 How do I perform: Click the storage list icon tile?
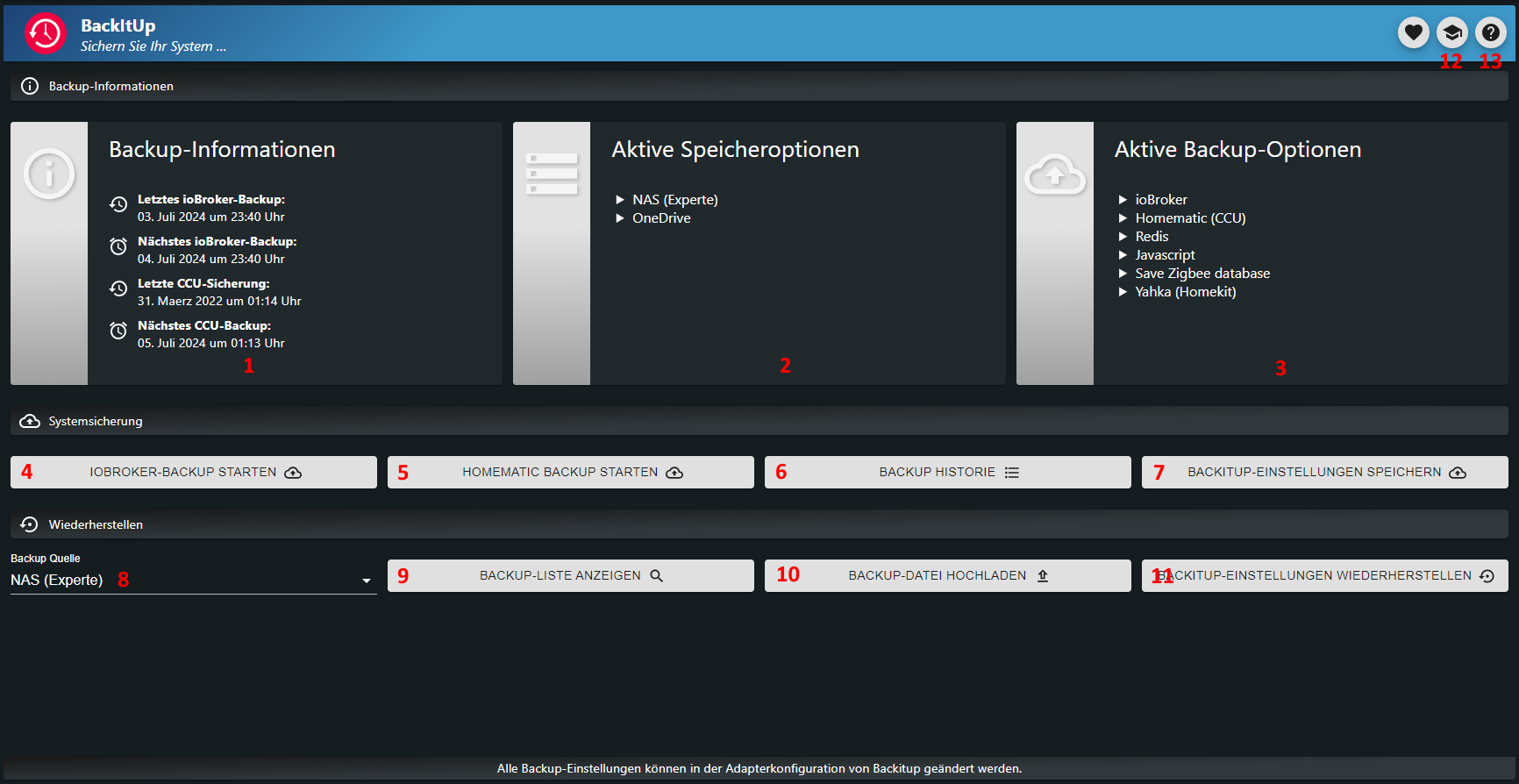click(552, 174)
